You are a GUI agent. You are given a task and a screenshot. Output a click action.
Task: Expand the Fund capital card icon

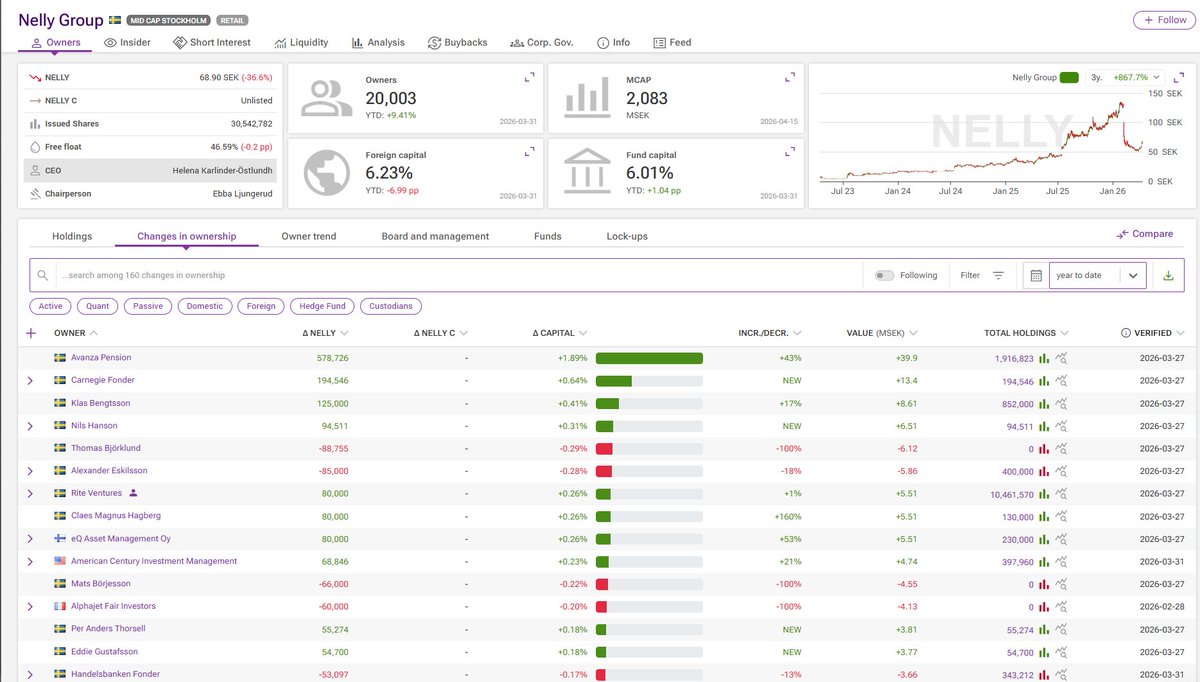pos(790,152)
